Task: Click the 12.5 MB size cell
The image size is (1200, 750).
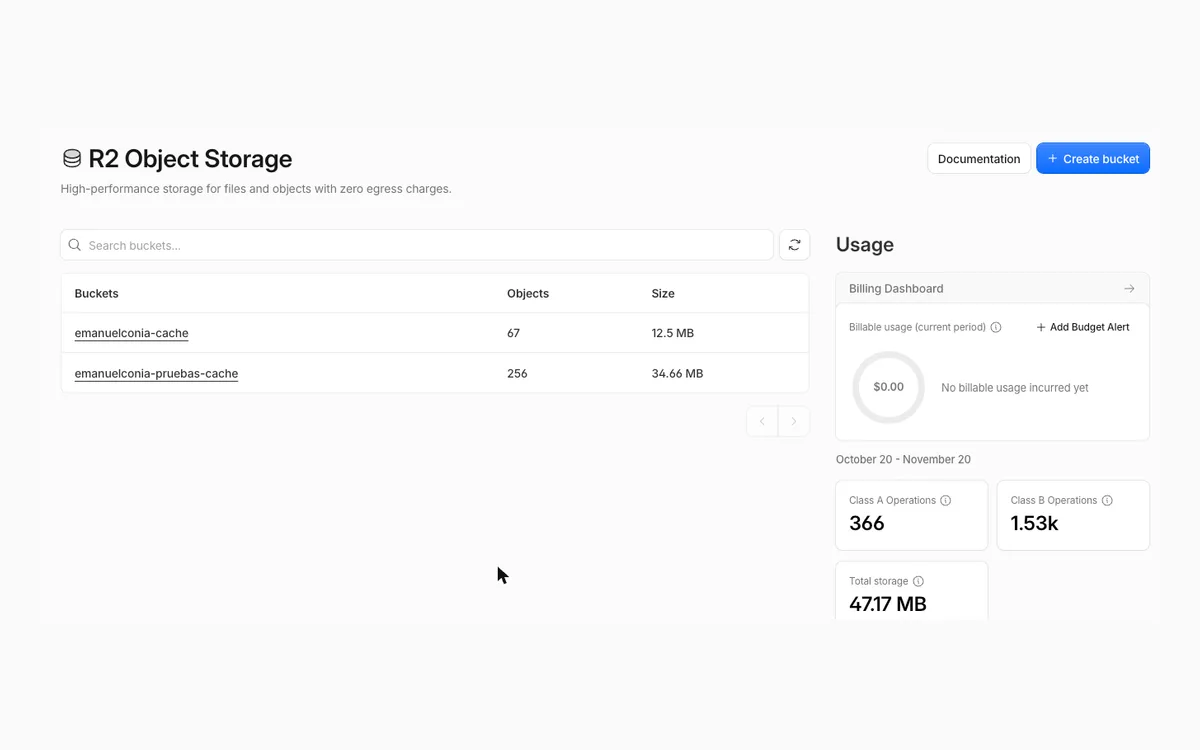Action: tap(673, 333)
